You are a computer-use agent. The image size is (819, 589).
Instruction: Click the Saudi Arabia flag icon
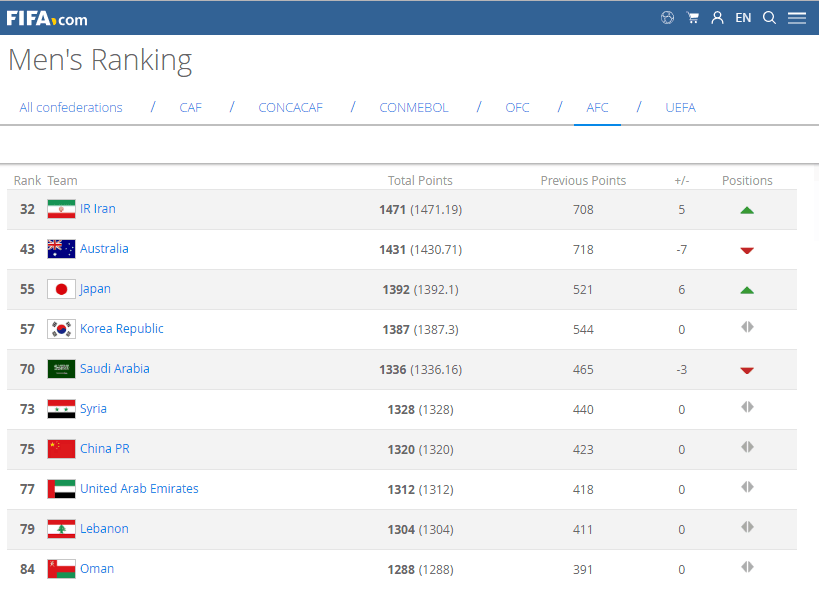pos(61,369)
